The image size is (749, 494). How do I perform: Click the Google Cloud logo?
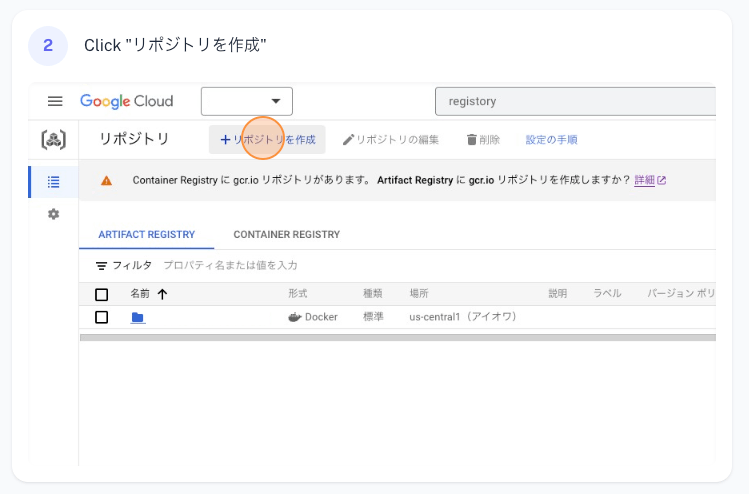[x=127, y=101]
